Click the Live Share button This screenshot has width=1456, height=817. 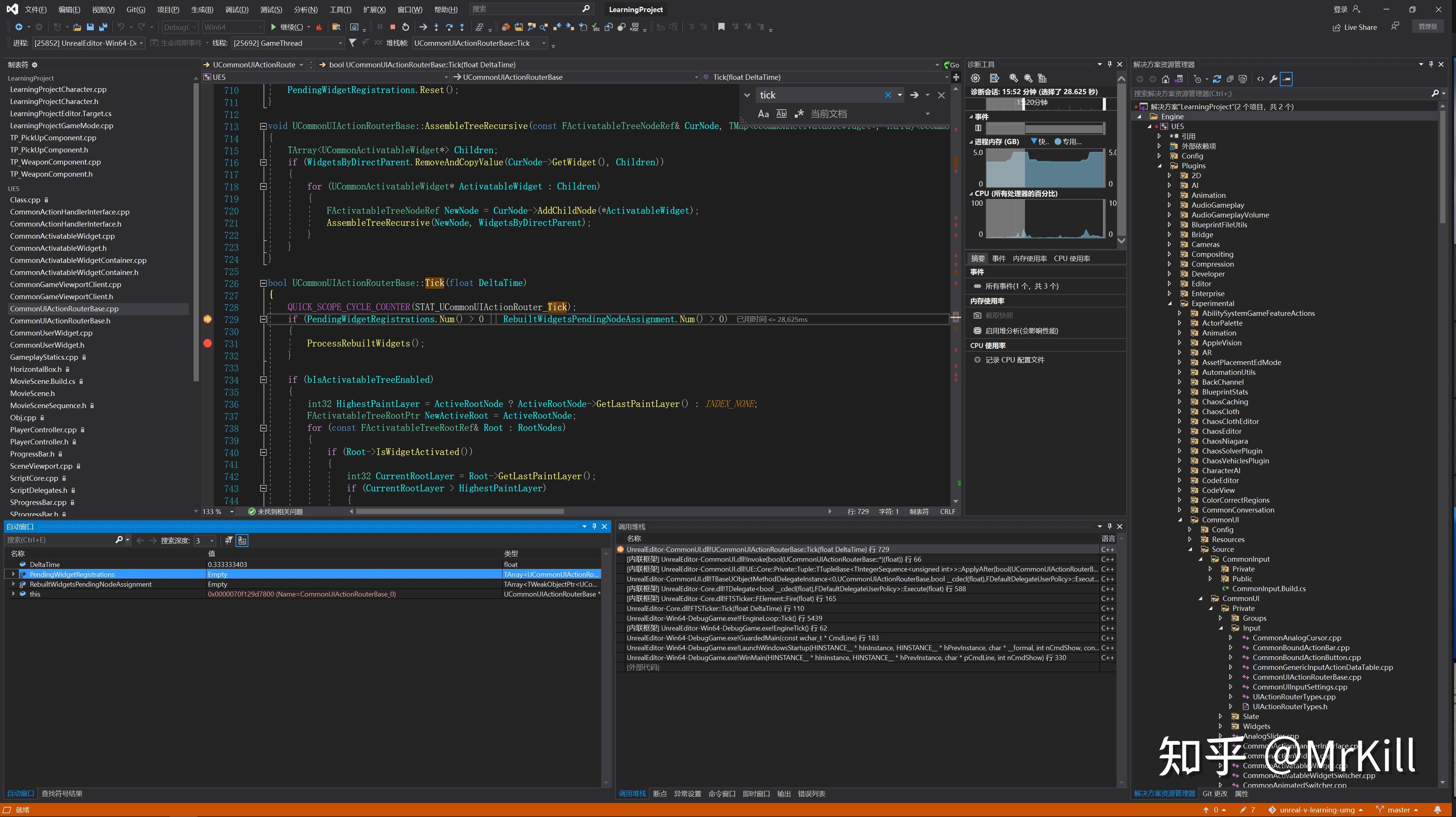point(1355,27)
